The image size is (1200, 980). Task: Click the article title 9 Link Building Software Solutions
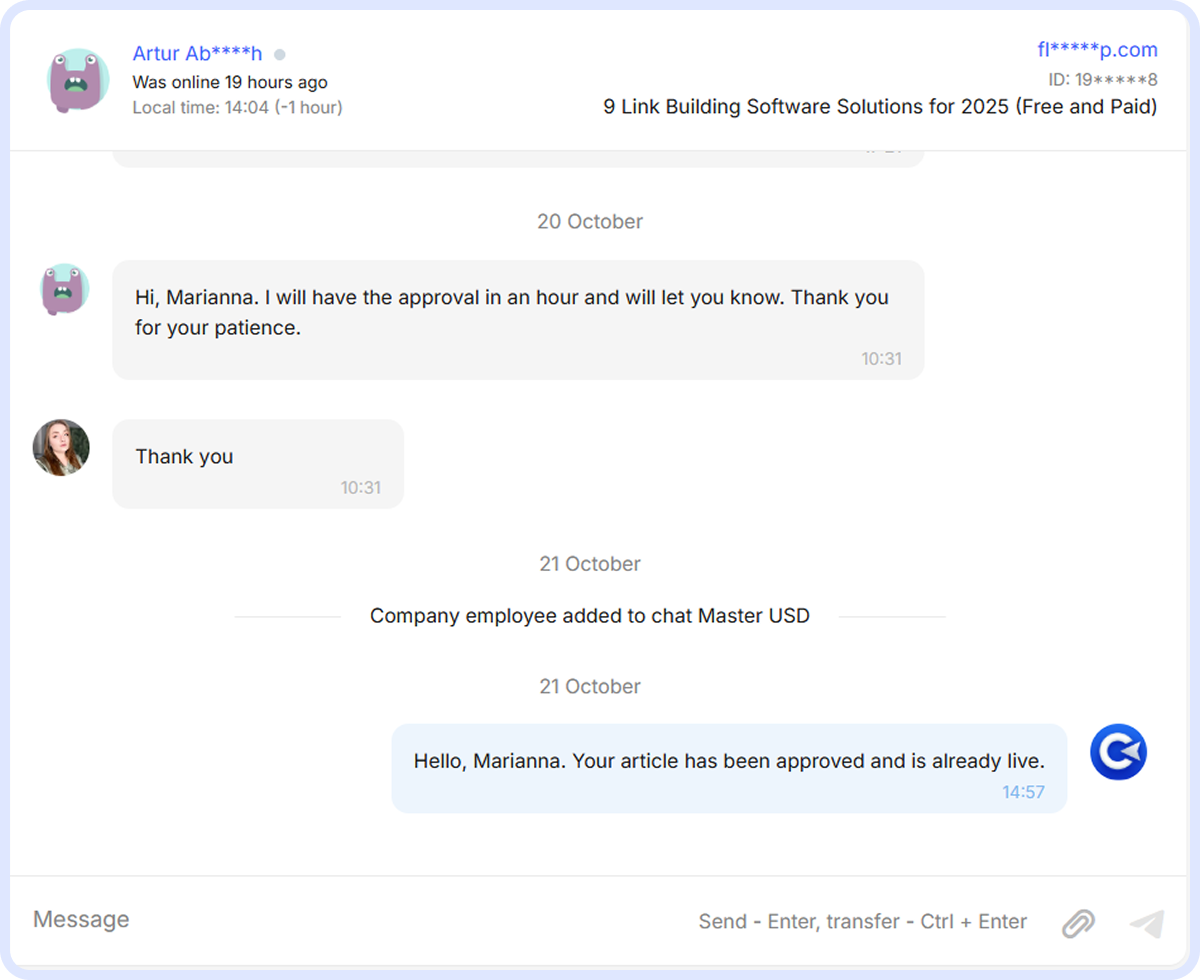[878, 106]
